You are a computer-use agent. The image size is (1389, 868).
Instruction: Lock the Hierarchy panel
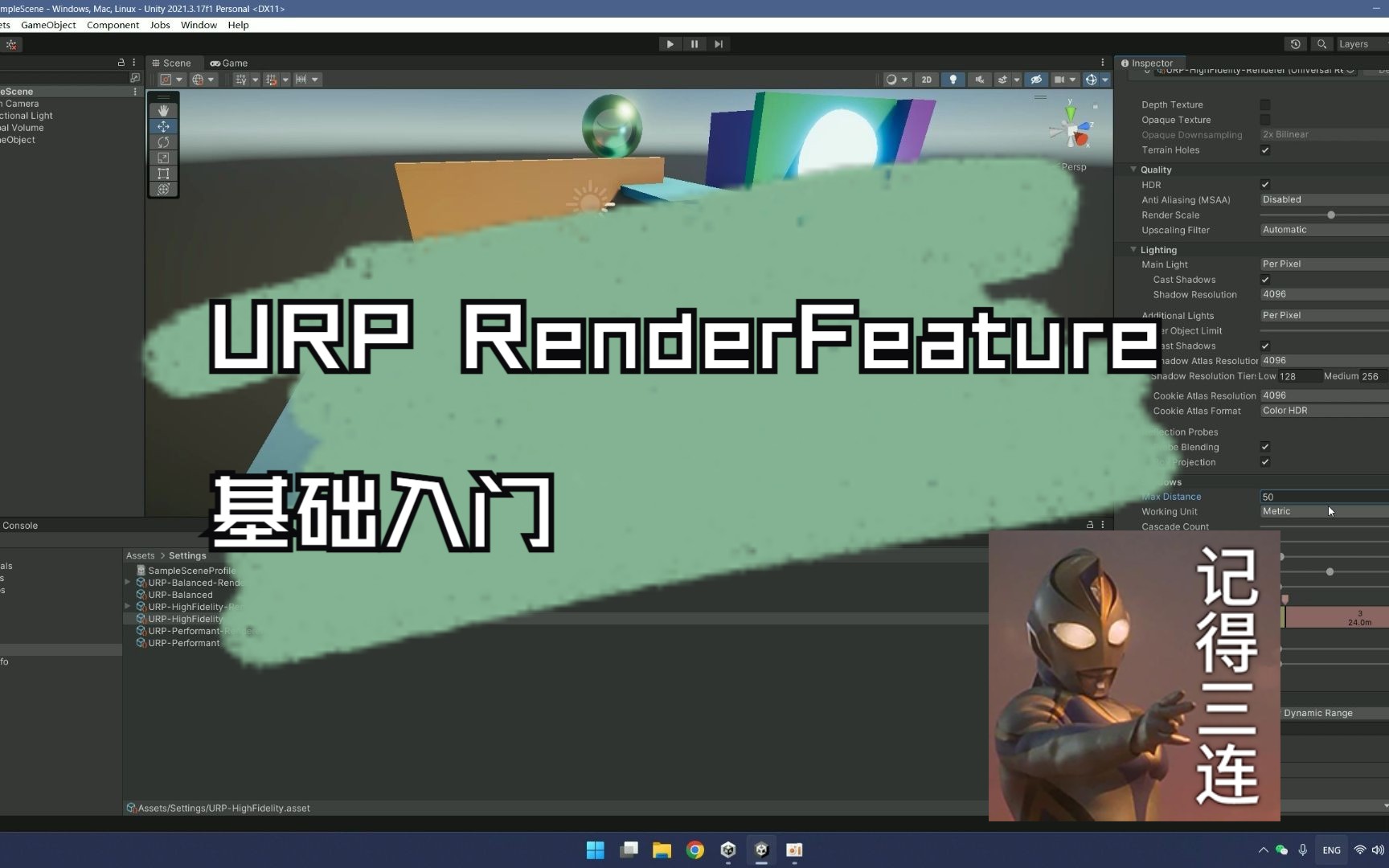121,63
